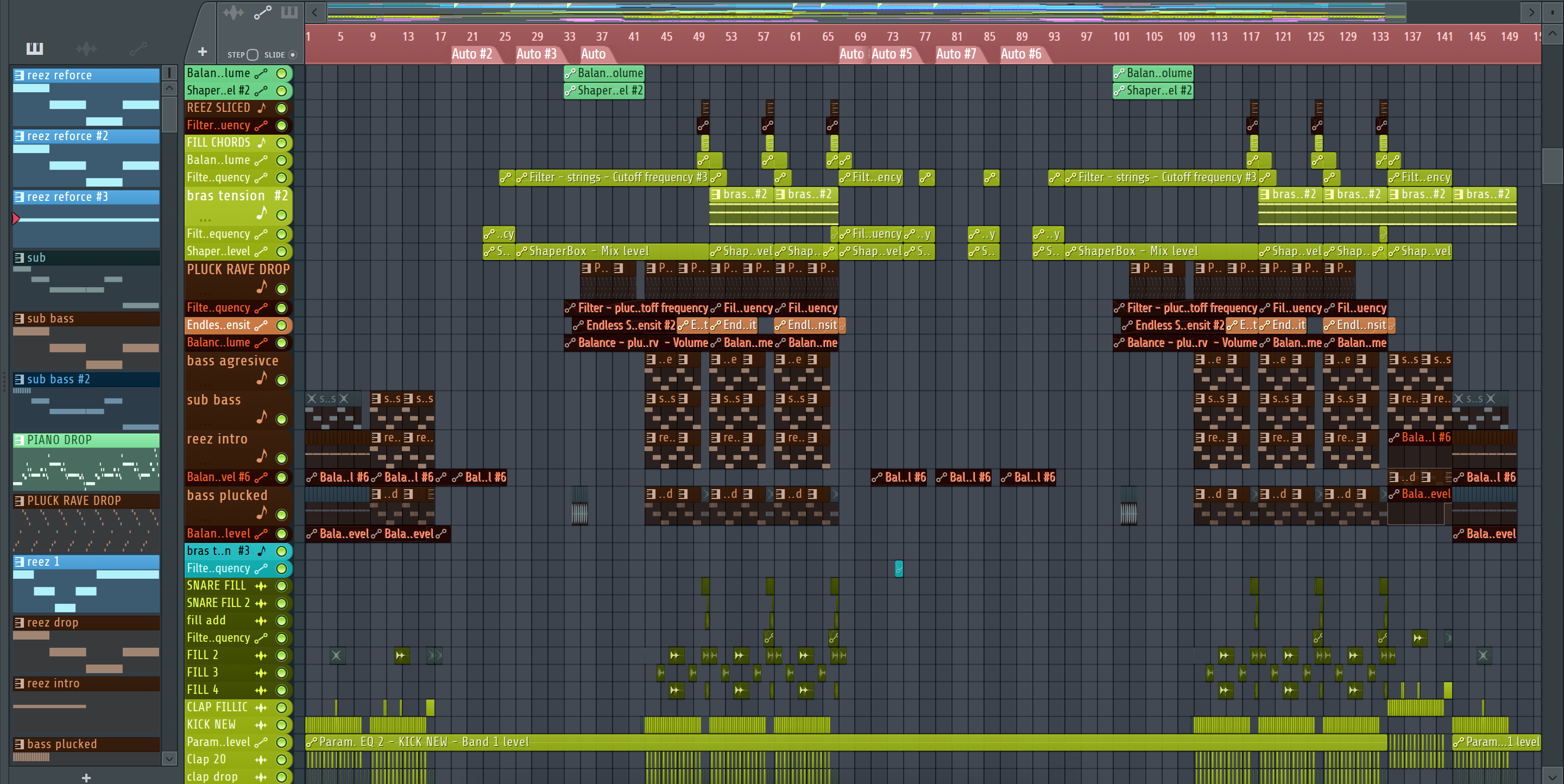Image resolution: width=1564 pixels, height=784 pixels.
Task: Click the playlist vertical scrollbar handle
Action: (x=1553, y=165)
